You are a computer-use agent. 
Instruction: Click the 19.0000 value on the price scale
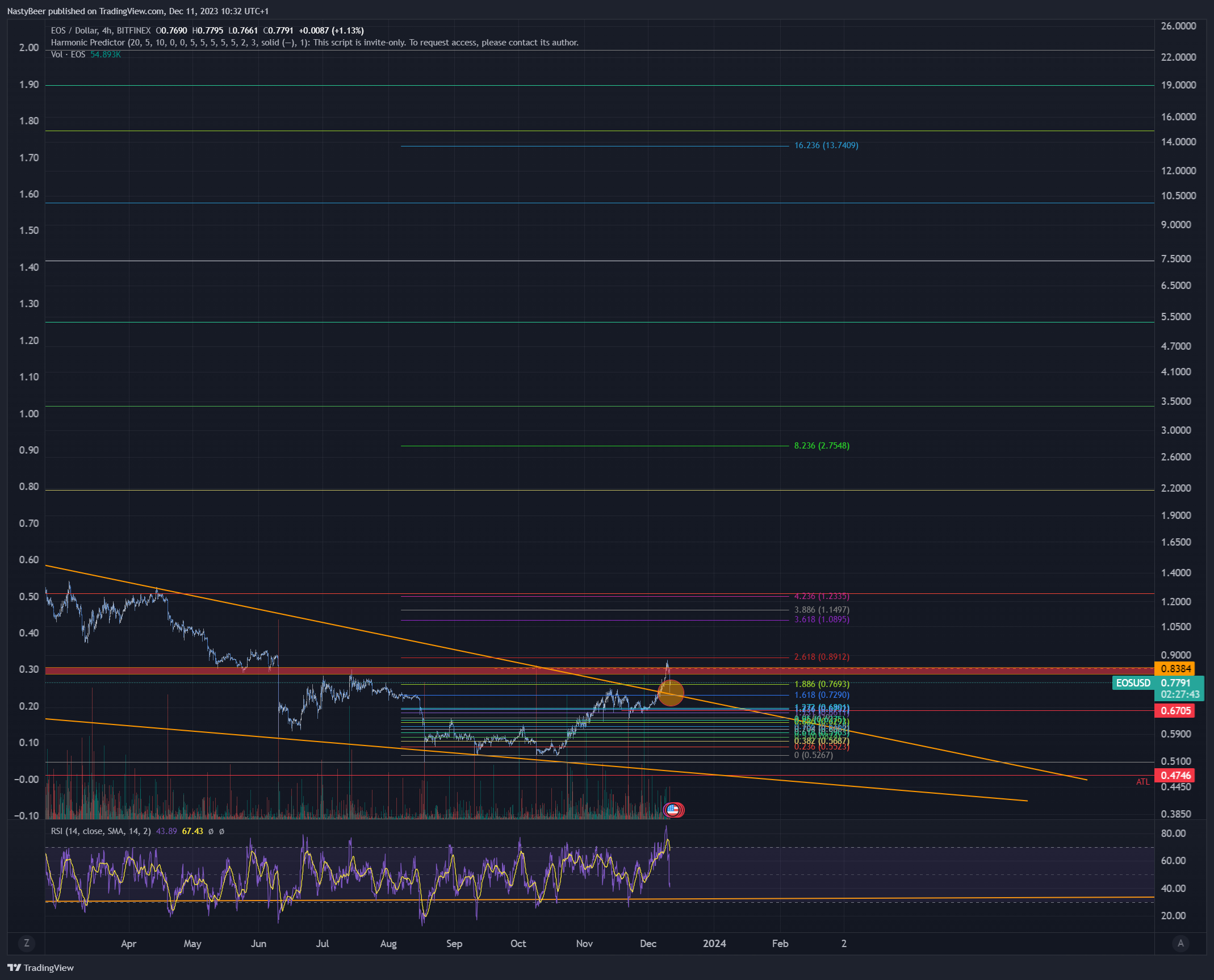(1178, 85)
